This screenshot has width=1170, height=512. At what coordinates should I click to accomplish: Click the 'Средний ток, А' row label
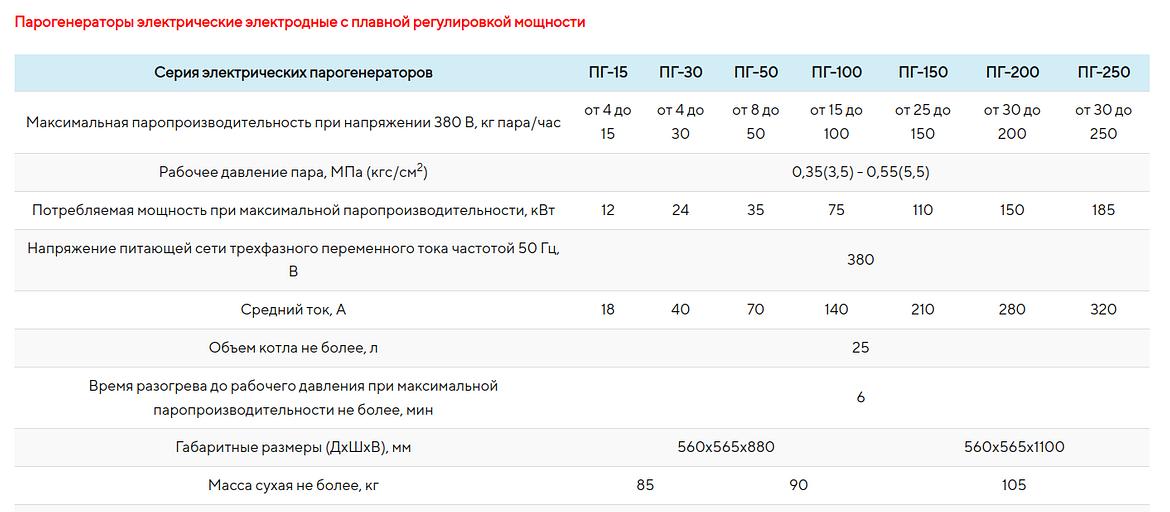[293, 310]
